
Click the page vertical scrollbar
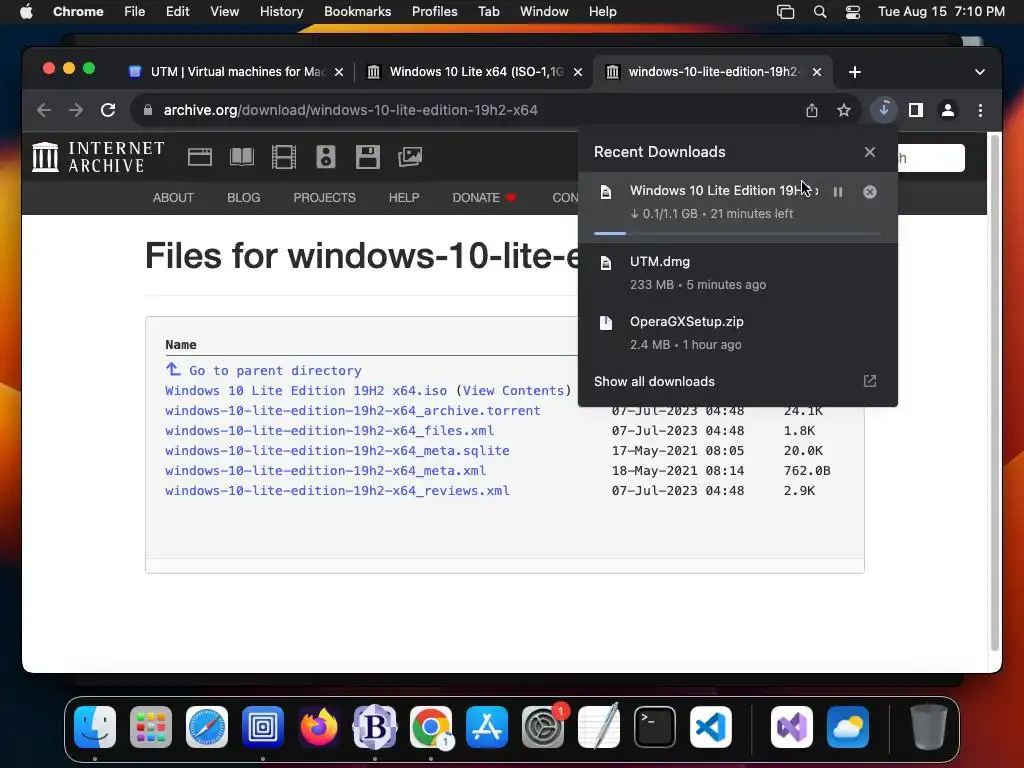(x=995, y=392)
